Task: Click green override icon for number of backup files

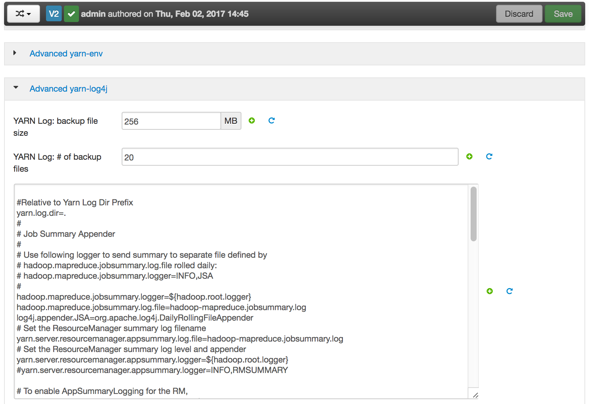Action: 469,156
